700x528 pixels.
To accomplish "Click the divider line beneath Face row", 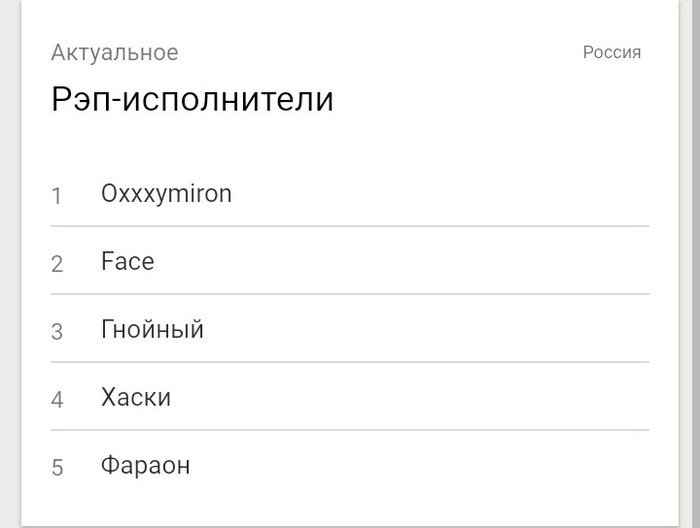I will point(350,294).
